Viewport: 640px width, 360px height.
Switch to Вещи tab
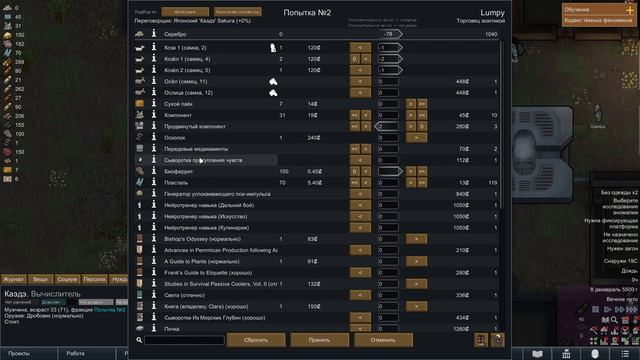pos(40,280)
